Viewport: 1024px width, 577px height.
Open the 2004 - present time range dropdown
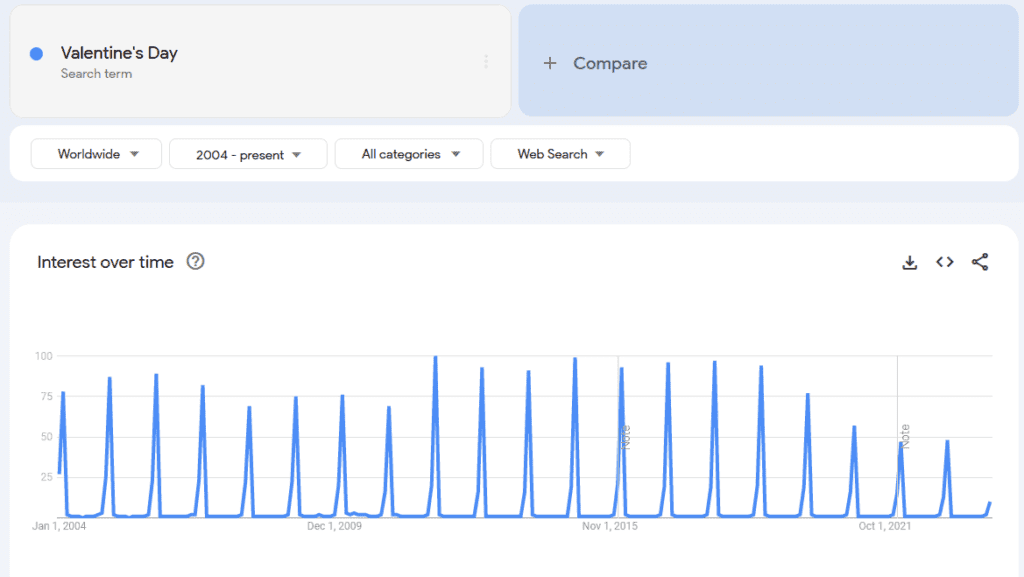pos(248,154)
